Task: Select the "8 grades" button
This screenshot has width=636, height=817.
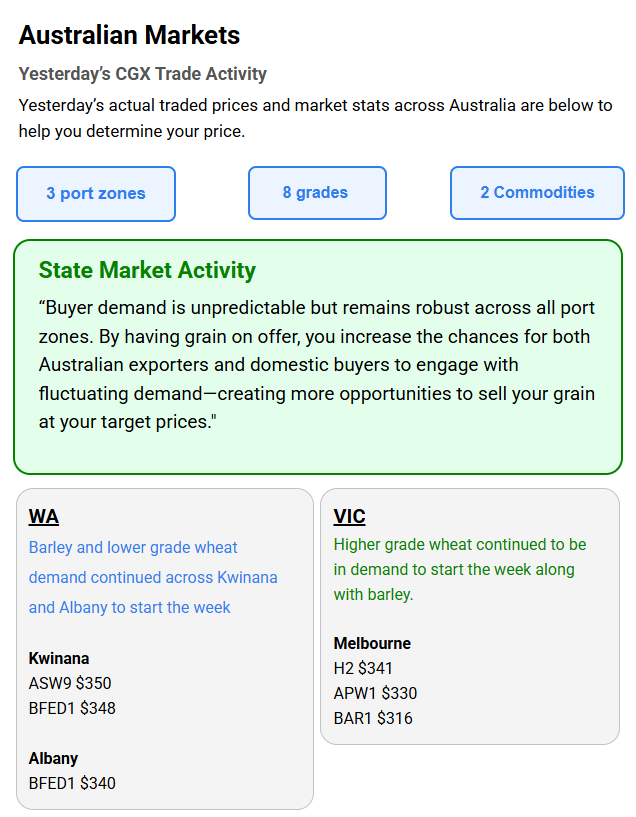Action: pos(316,193)
